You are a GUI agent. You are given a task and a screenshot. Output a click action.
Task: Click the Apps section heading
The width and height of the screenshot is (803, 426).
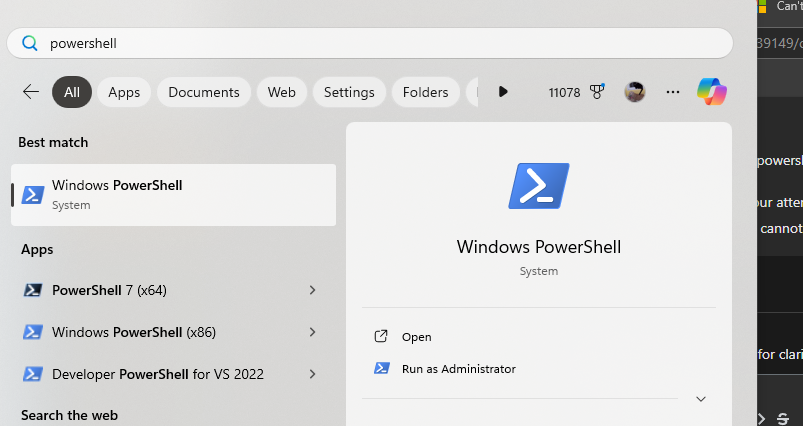pyautogui.click(x=37, y=249)
